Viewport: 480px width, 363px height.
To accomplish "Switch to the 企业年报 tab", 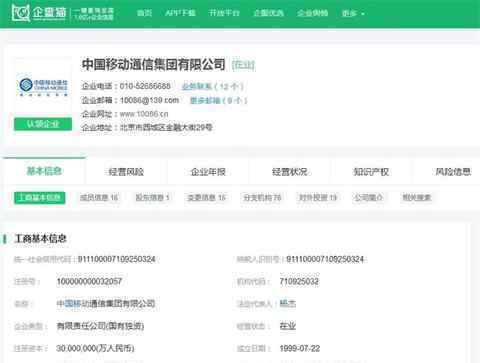I will point(208,172).
